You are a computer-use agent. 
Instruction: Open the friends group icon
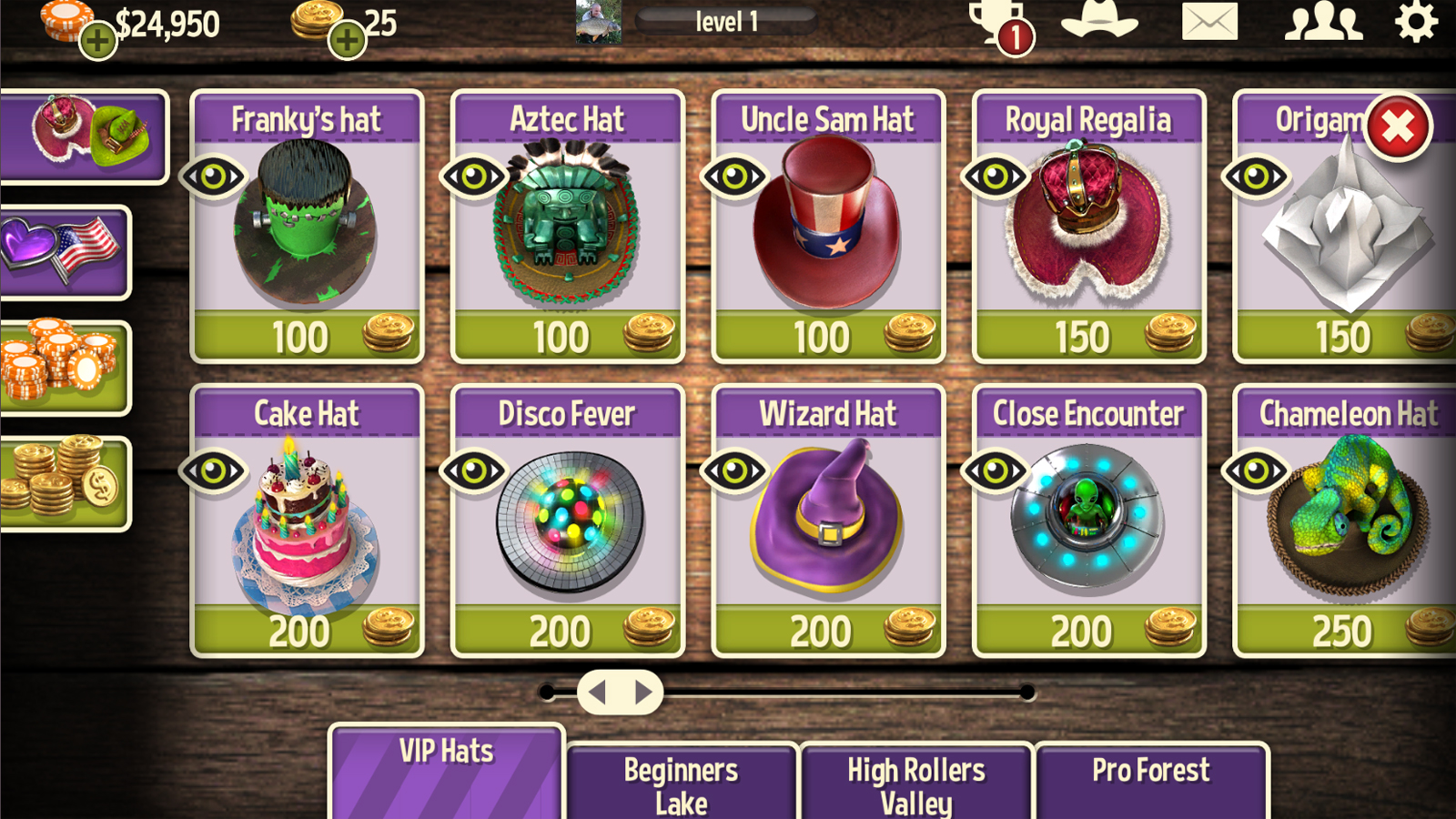click(1323, 21)
